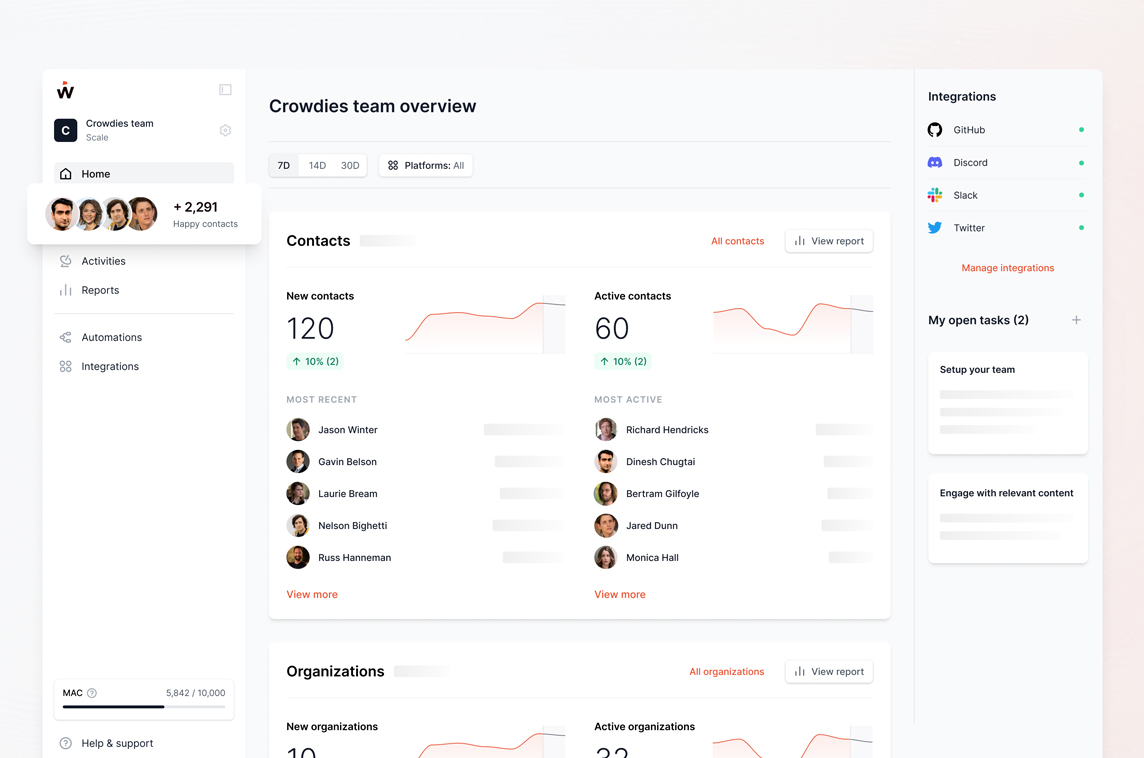Click the Help & support question icon
Screen dimensions: 1144x758
(x=66, y=743)
